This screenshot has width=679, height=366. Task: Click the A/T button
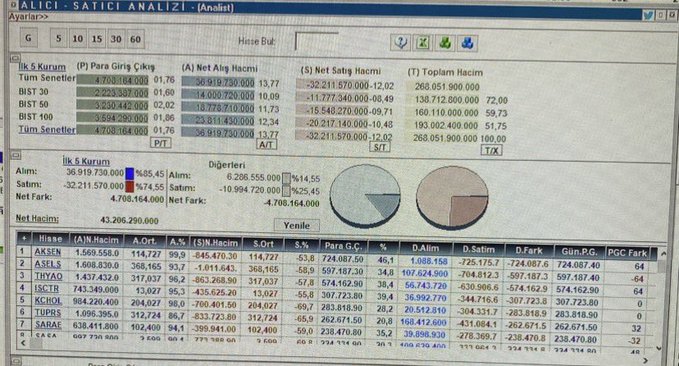pyautogui.click(x=266, y=145)
